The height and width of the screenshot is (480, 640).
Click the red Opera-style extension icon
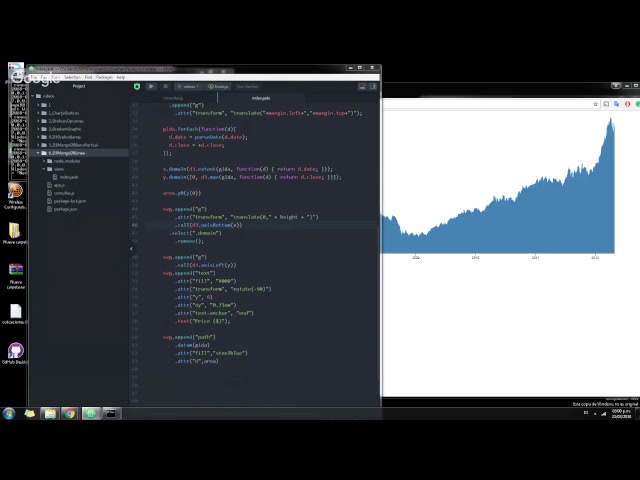pyautogui.click(x=627, y=104)
